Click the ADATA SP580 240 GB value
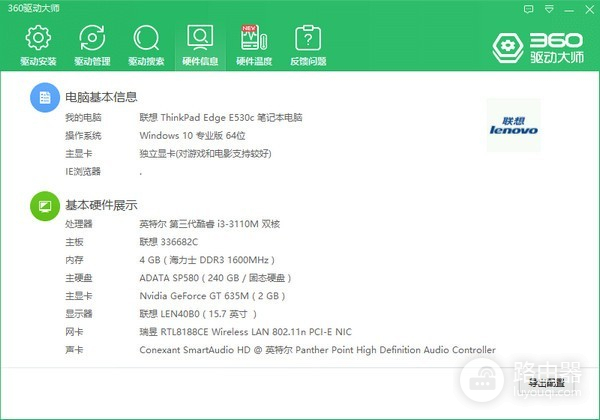Screen dimensions: 600x420 (215, 278)
